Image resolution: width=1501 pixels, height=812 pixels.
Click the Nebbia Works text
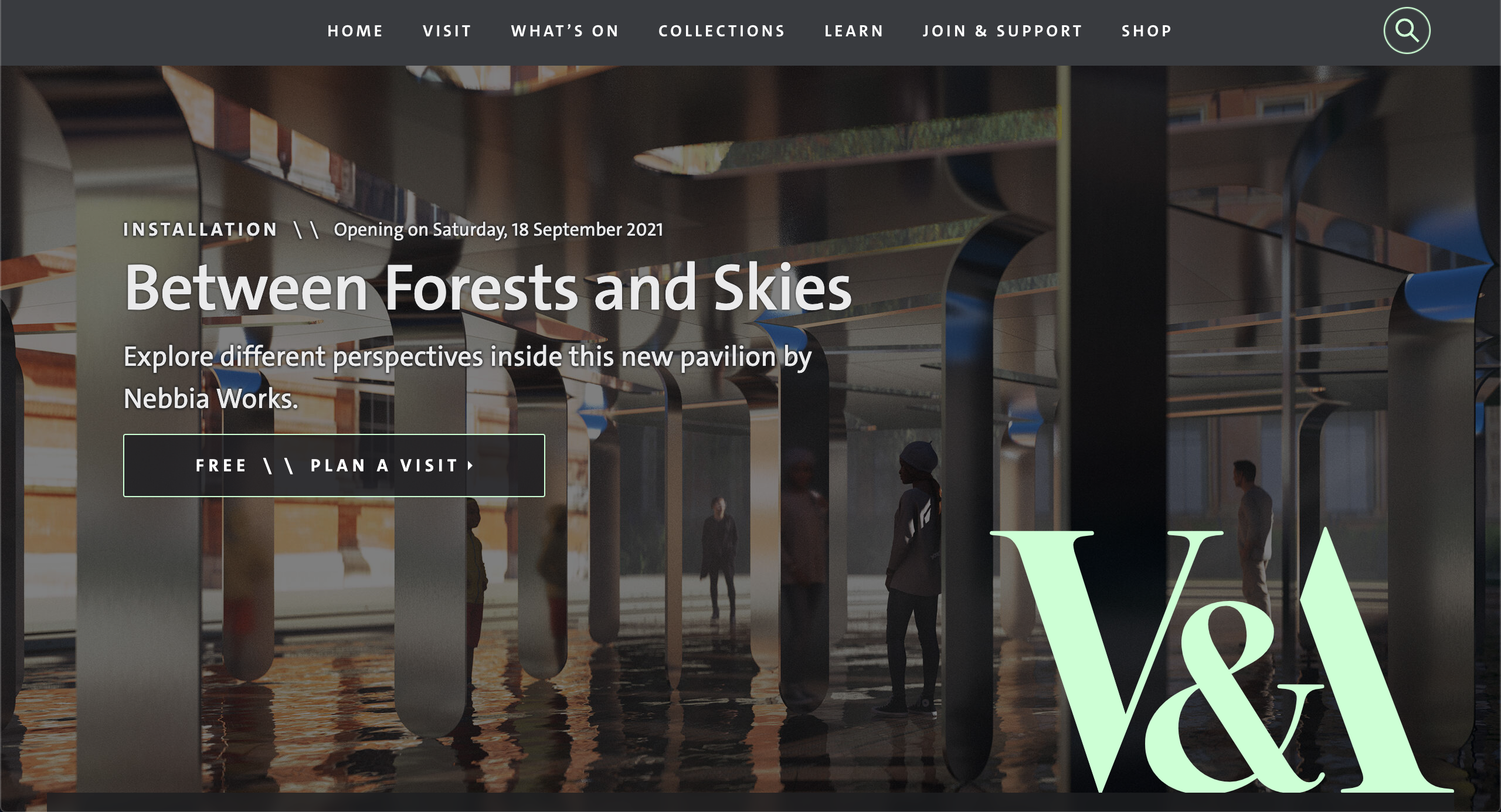click(211, 399)
